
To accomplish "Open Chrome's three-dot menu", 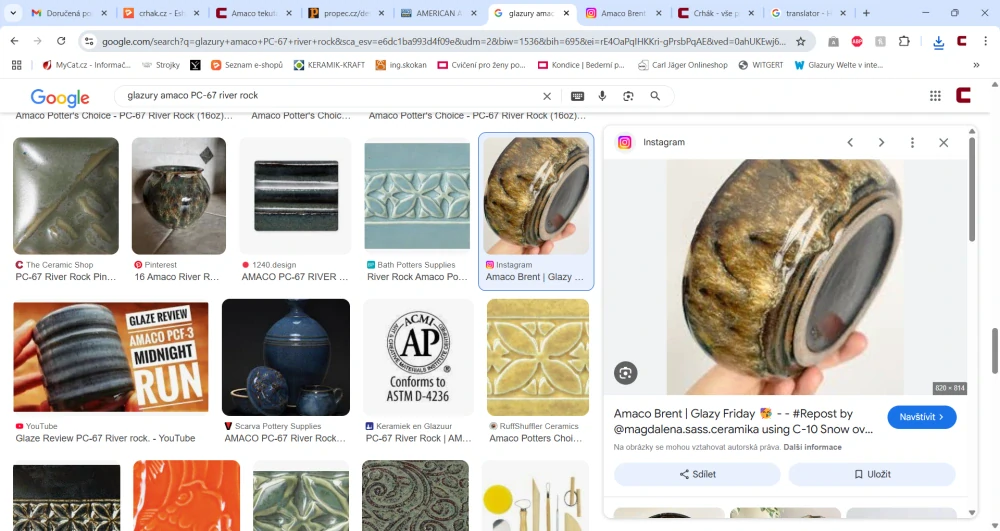I will pos(985,41).
